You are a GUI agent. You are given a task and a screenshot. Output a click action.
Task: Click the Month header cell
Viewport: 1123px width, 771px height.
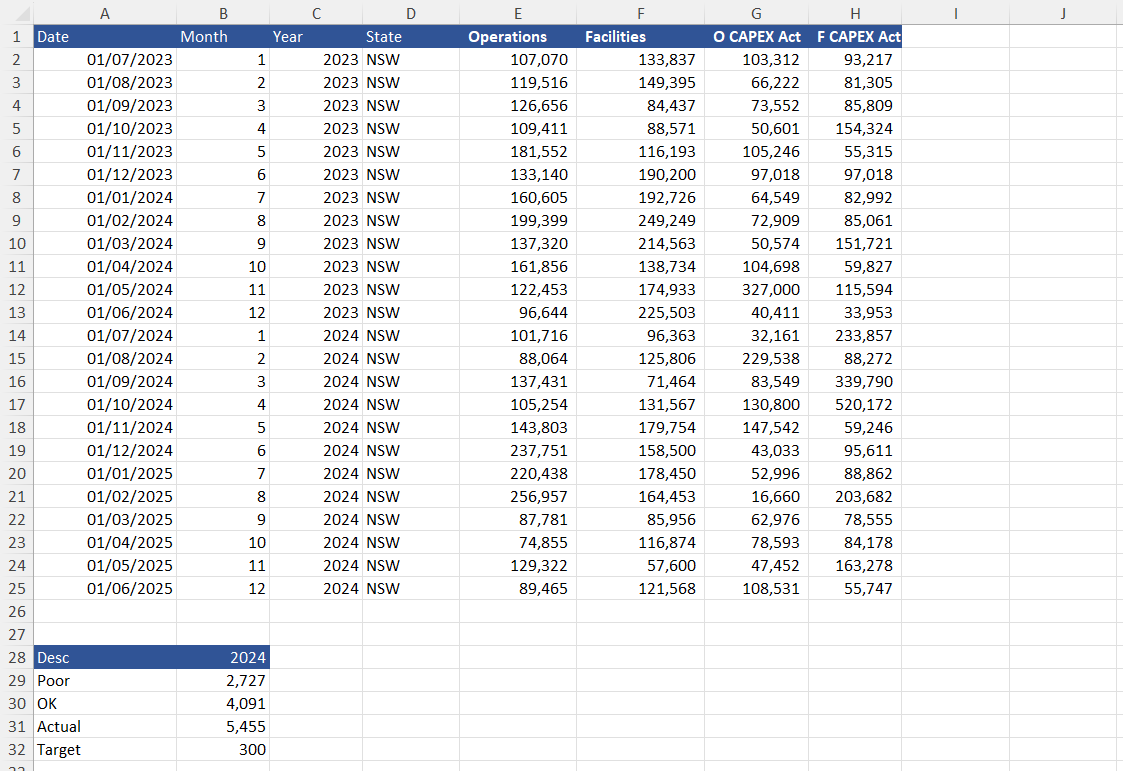(223, 37)
